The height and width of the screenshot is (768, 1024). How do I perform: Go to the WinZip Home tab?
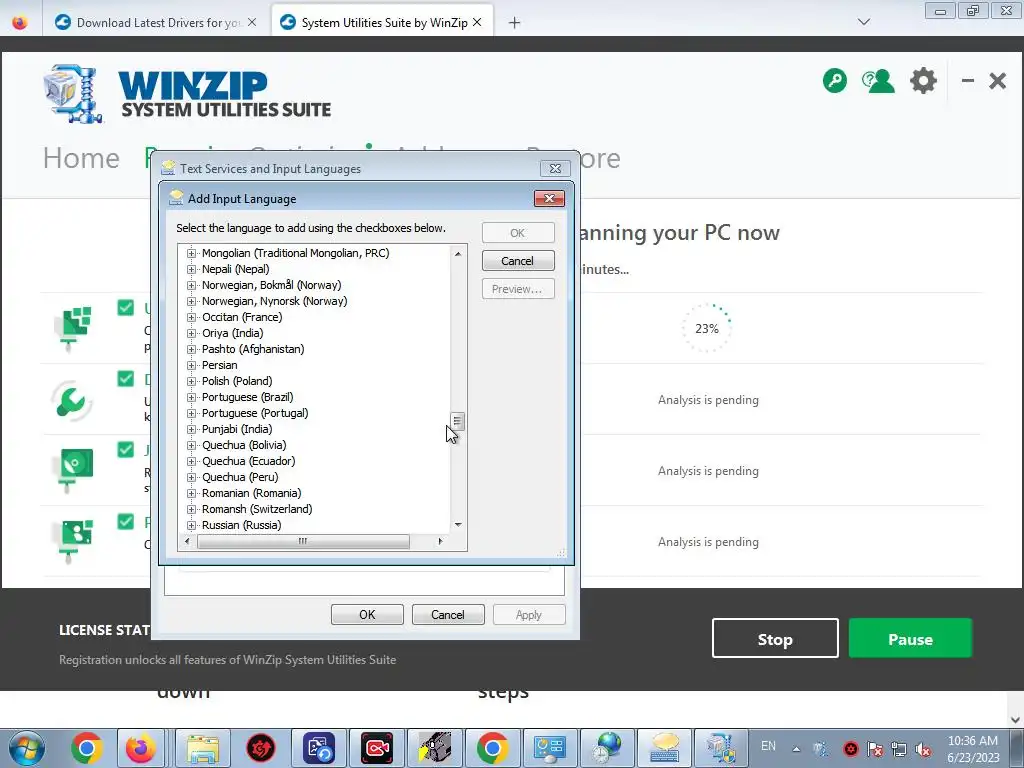click(81, 158)
